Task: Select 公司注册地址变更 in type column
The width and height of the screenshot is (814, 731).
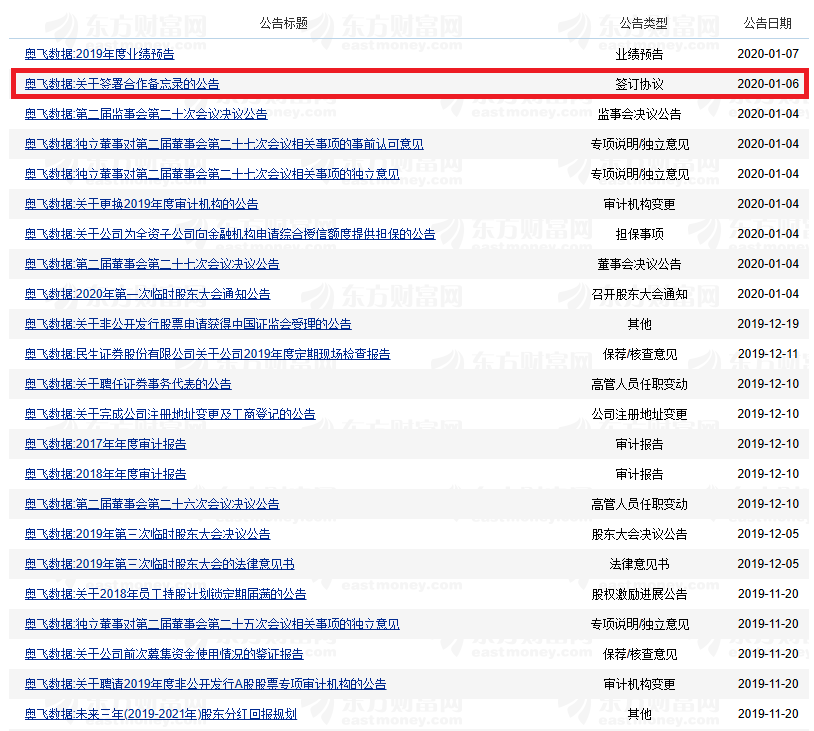Action: point(639,414)
